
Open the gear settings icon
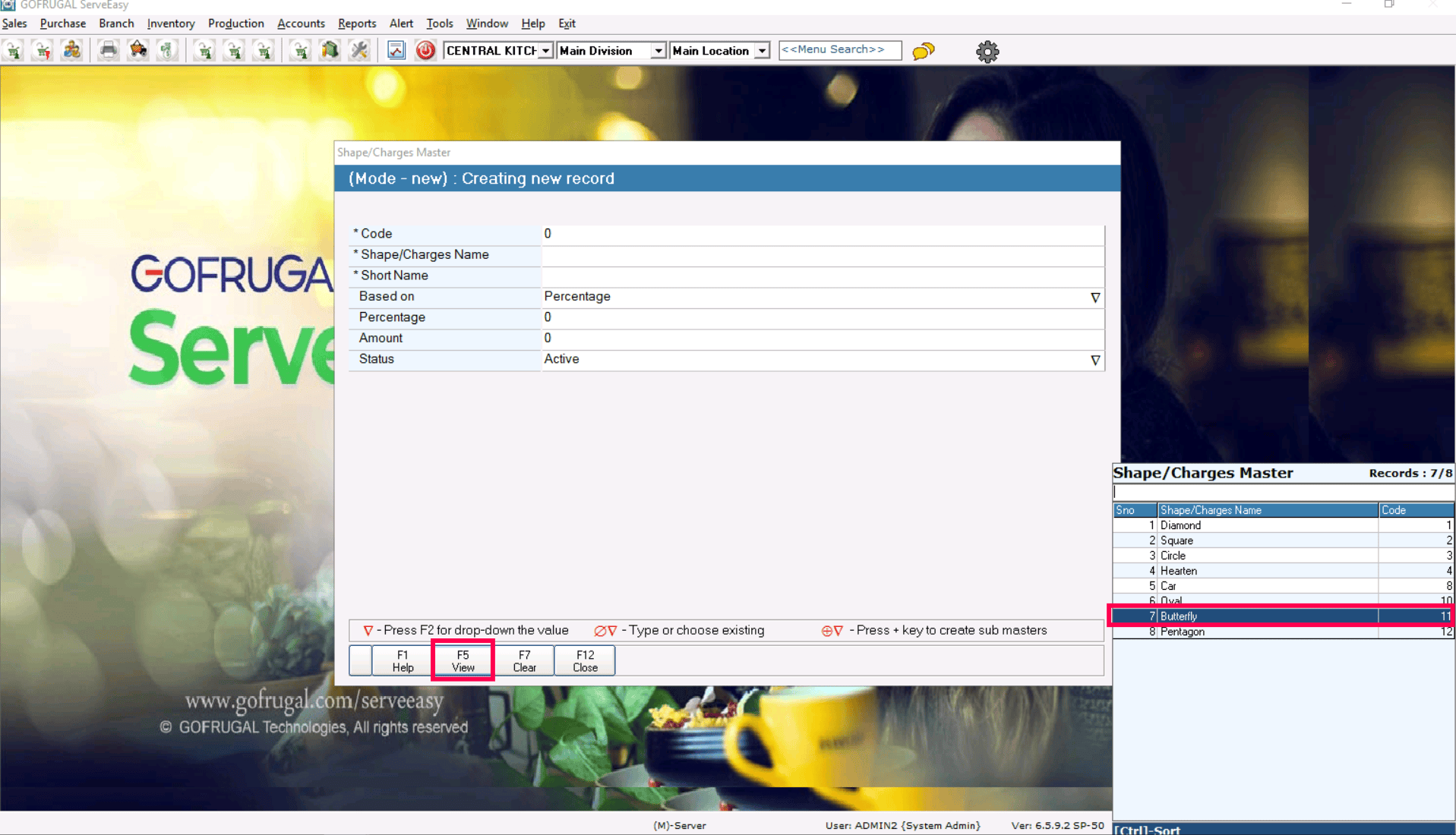pyautogui.click(x=987, y=52)
